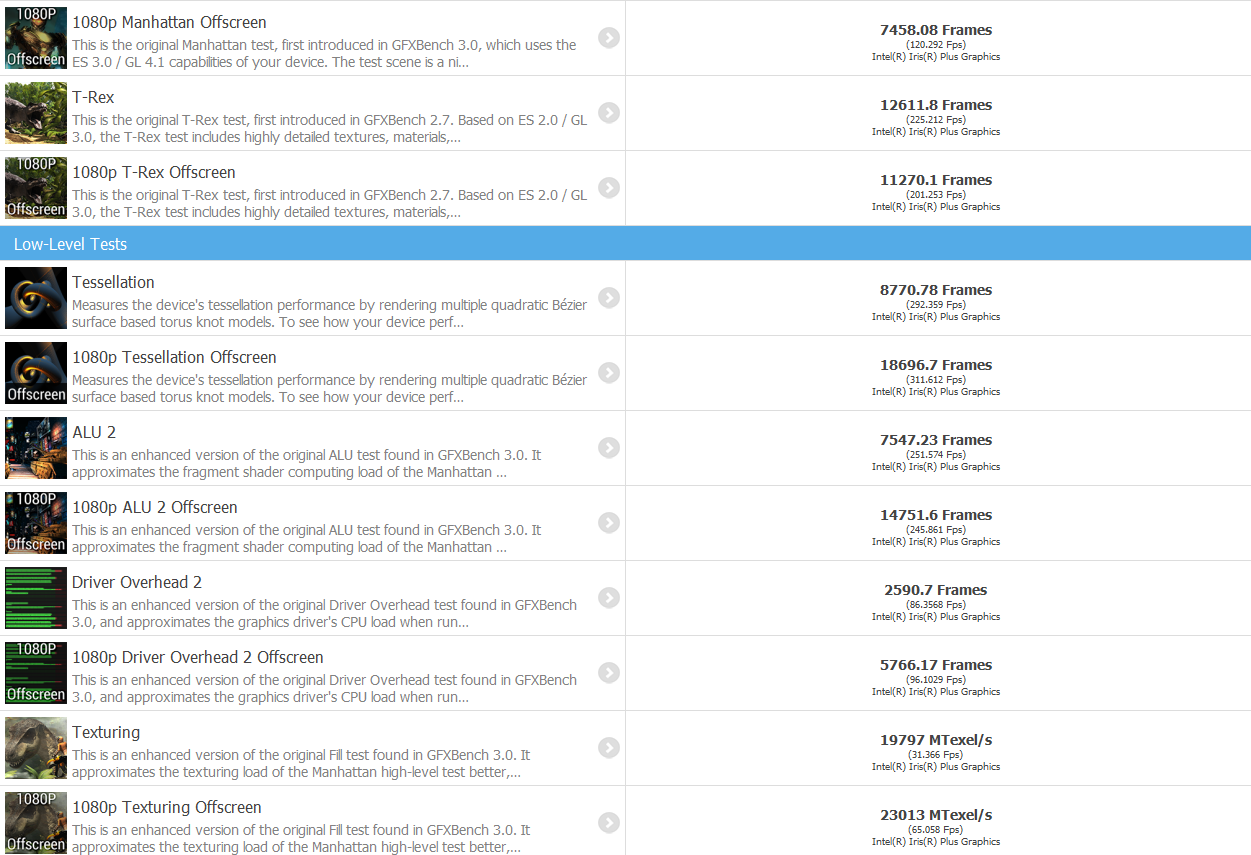The width and height of the screenshot is (1251, 855).
Task: Select the Driver Overhead 2 title
Action: click(x=137, y=582)
